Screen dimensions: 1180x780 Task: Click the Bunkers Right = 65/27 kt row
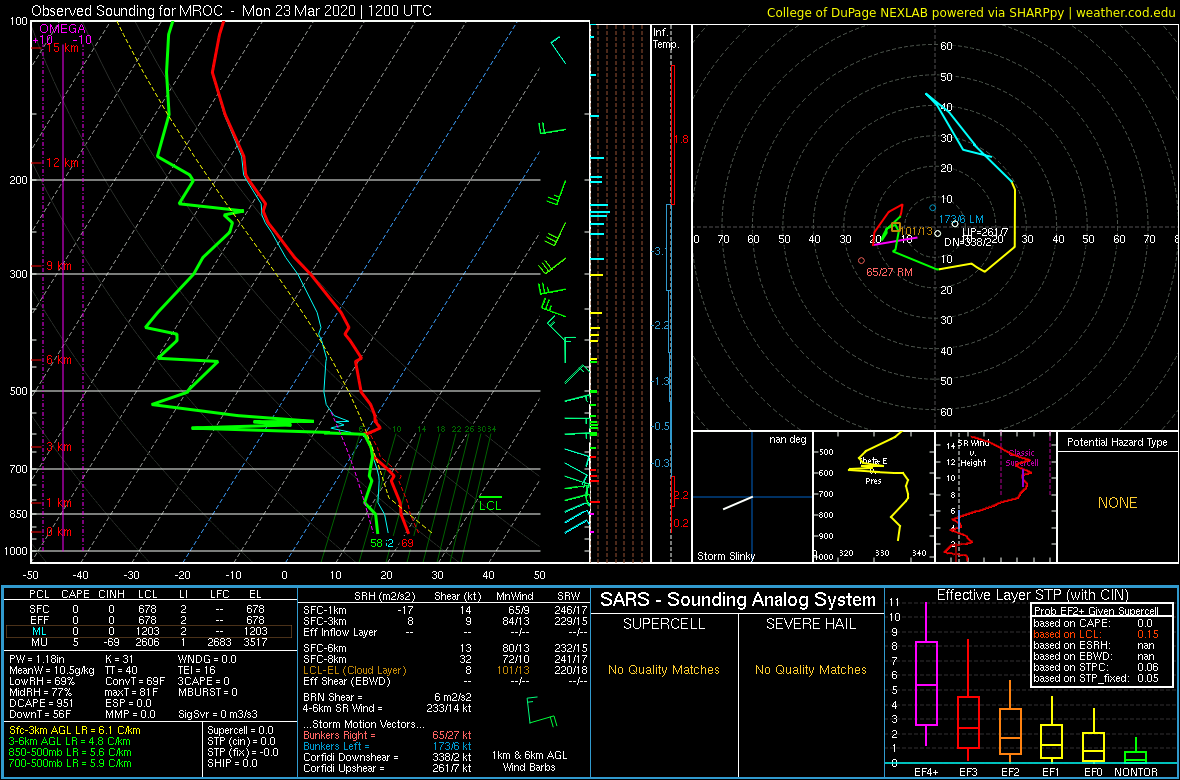click(387, 734)
